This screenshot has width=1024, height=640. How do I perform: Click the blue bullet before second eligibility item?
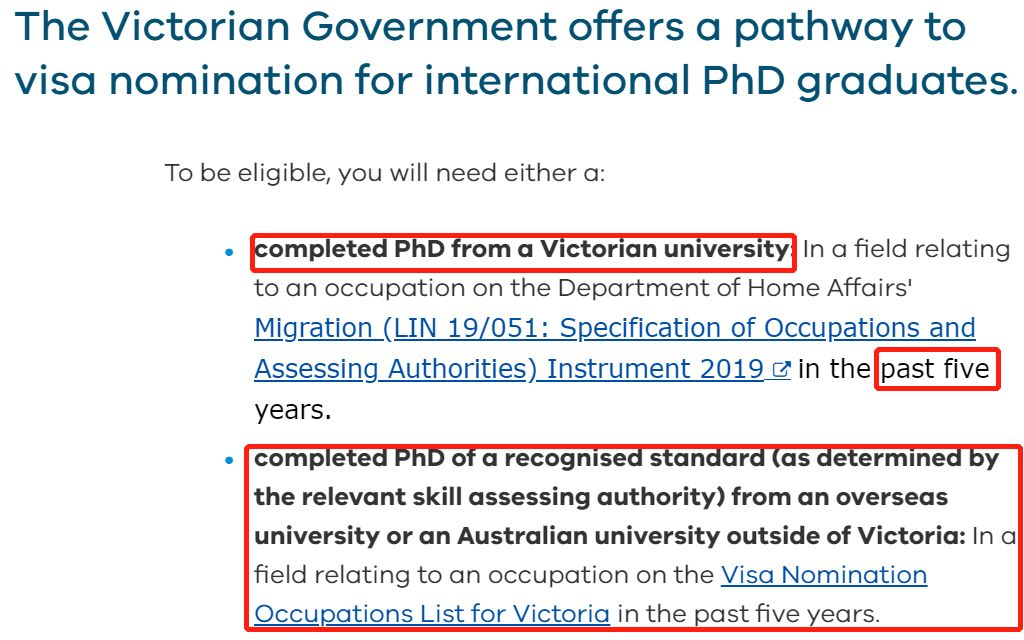(x=229, y=460)
